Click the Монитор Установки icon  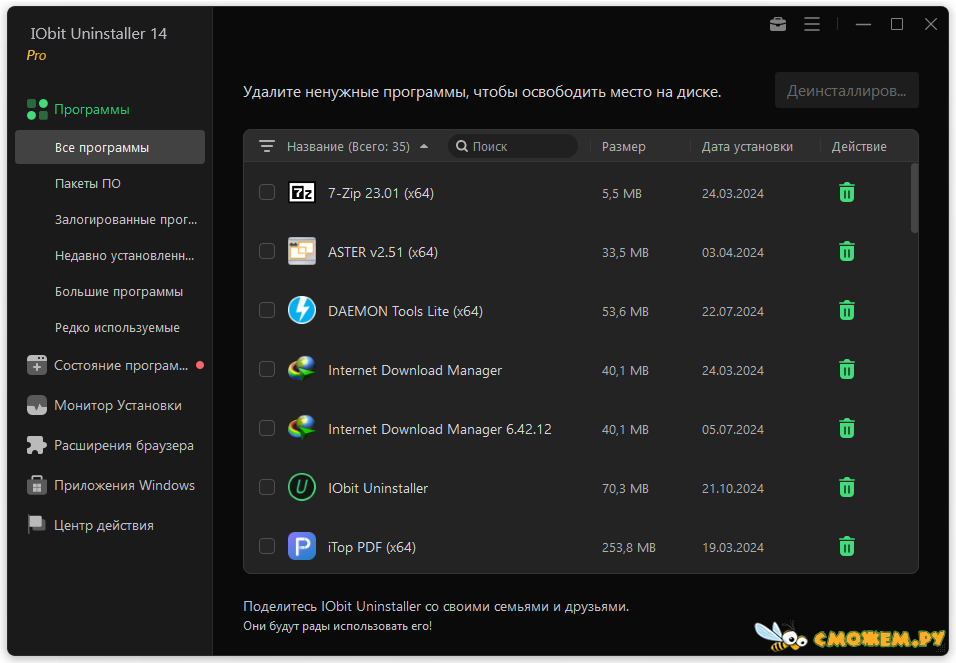pyautogui.click(x=37, y=406)
